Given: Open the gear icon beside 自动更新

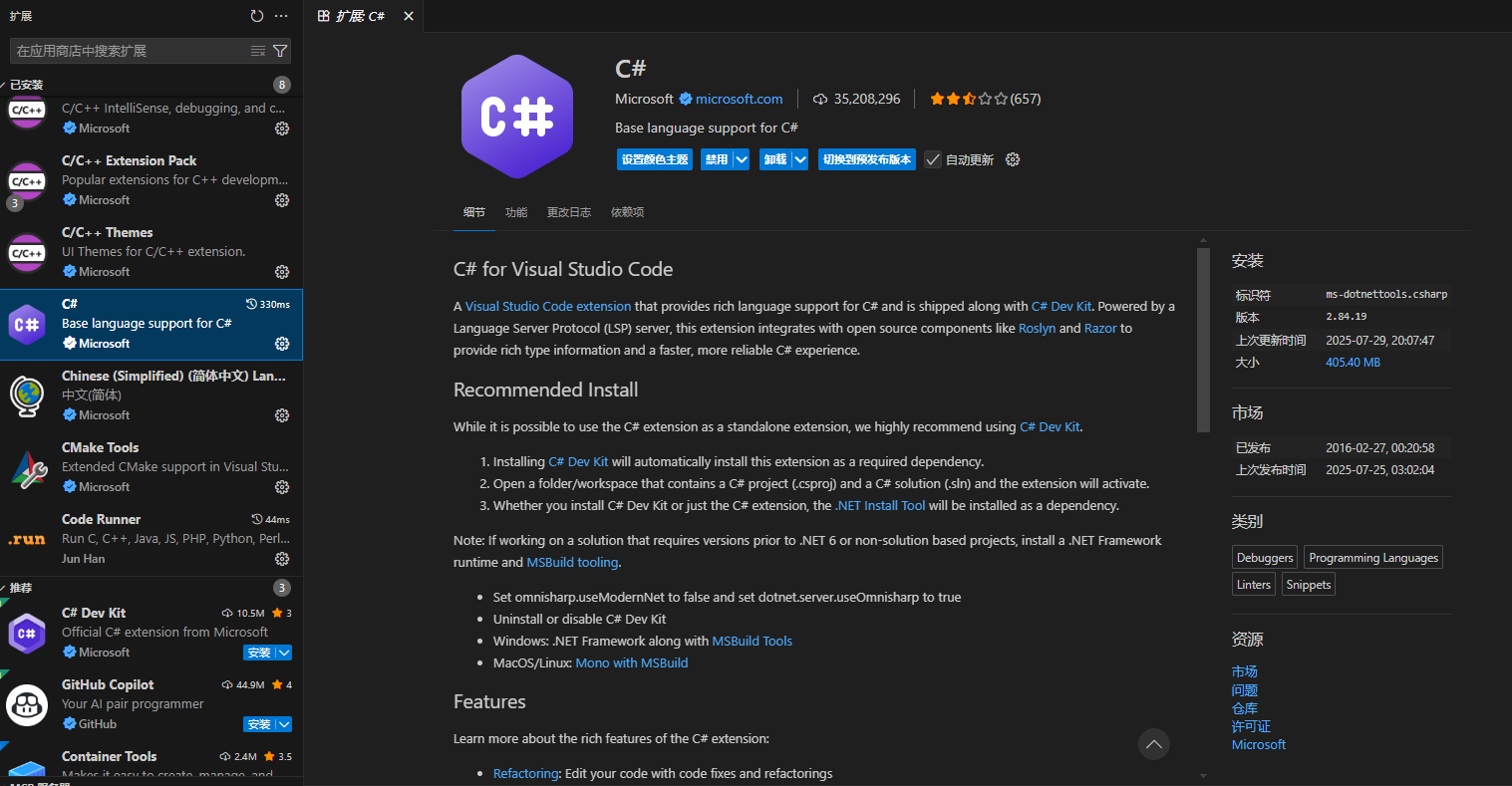Looking at the screenshot, I should tap(1012, 159).
